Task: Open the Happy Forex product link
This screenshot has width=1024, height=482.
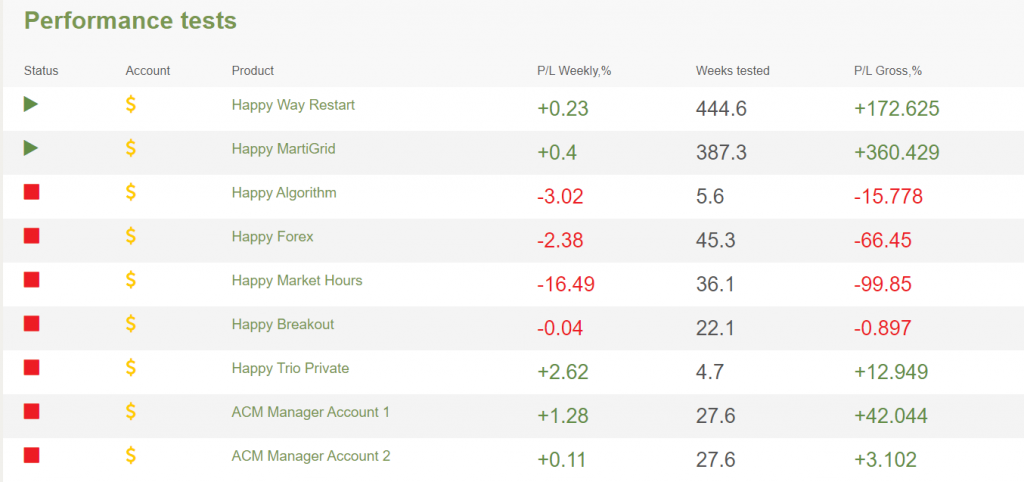Action: pyautogui.click(x=272, y=236)
